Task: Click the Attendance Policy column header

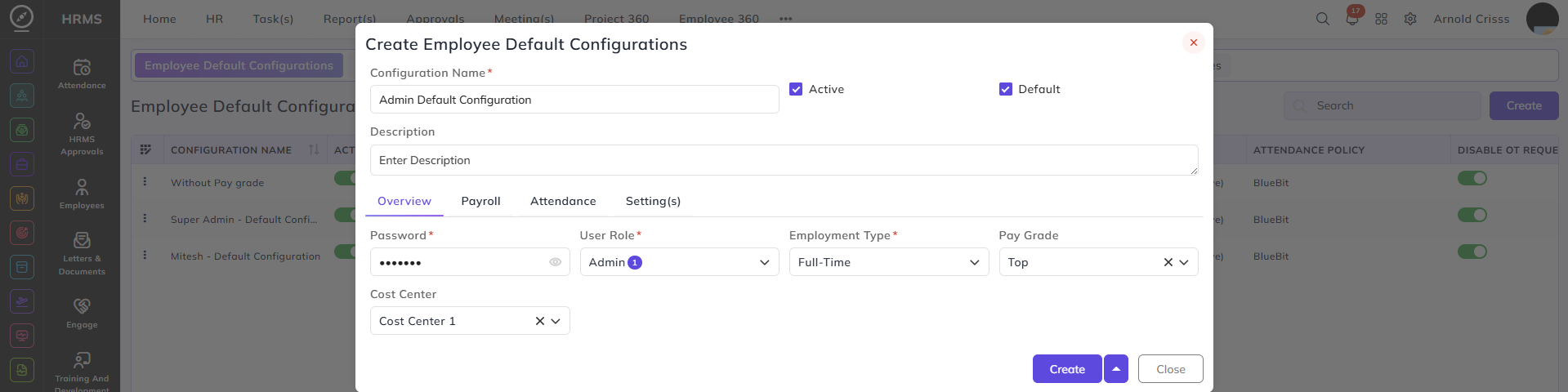Action: pos(1309,150)
